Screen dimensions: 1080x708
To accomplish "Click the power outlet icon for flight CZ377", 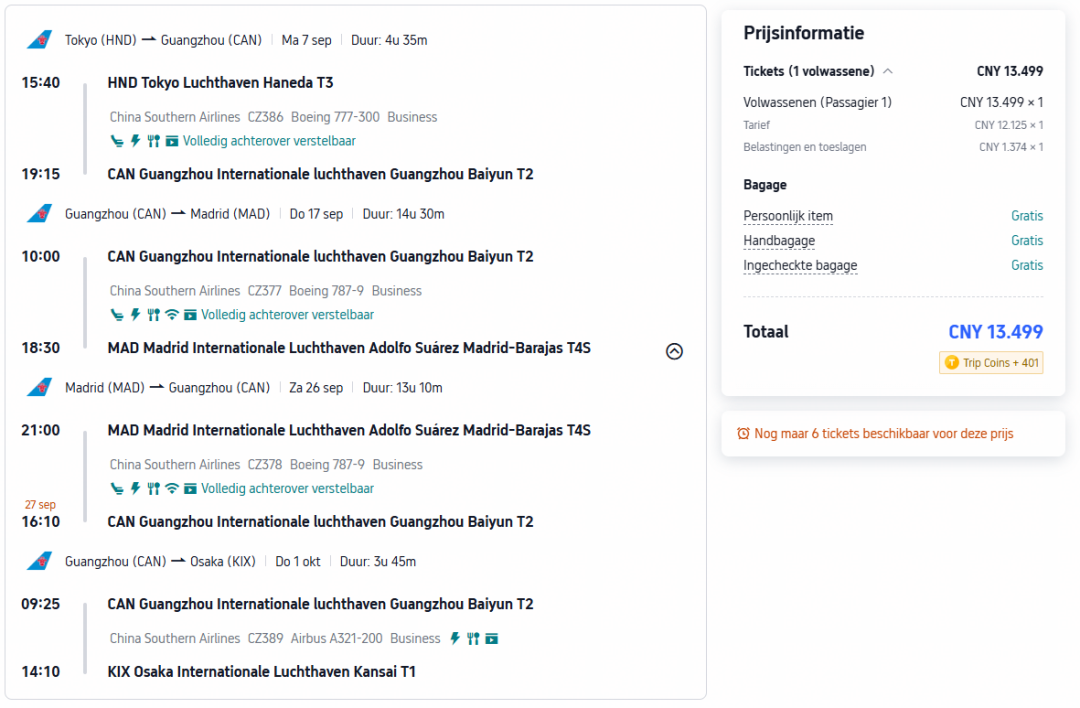I will (x=136, y=315).
